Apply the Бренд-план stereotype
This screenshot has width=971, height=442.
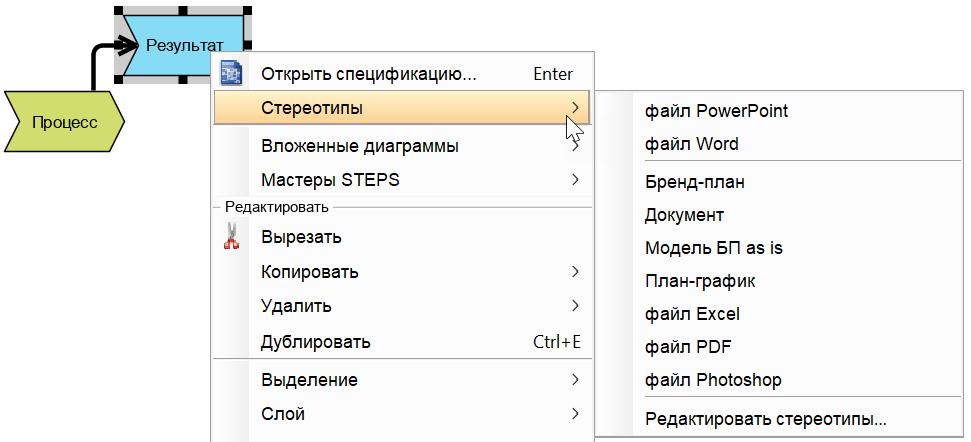[x=695, y=182]
